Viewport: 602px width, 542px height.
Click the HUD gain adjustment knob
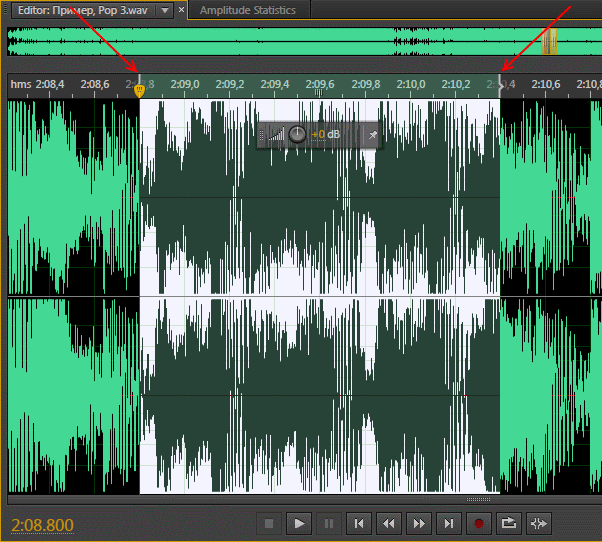[x=298, y=134]
